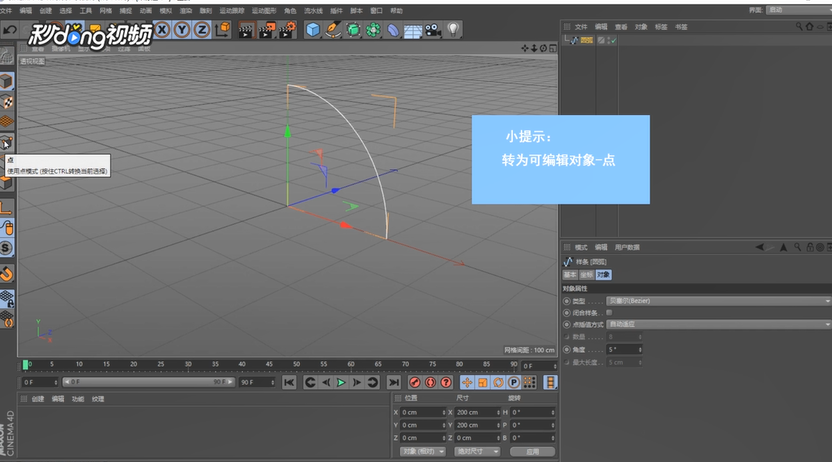The width and height of the screenshot is (832, 462).
Task: Open 选择 in main menu bar
Action: coord(65,11)
